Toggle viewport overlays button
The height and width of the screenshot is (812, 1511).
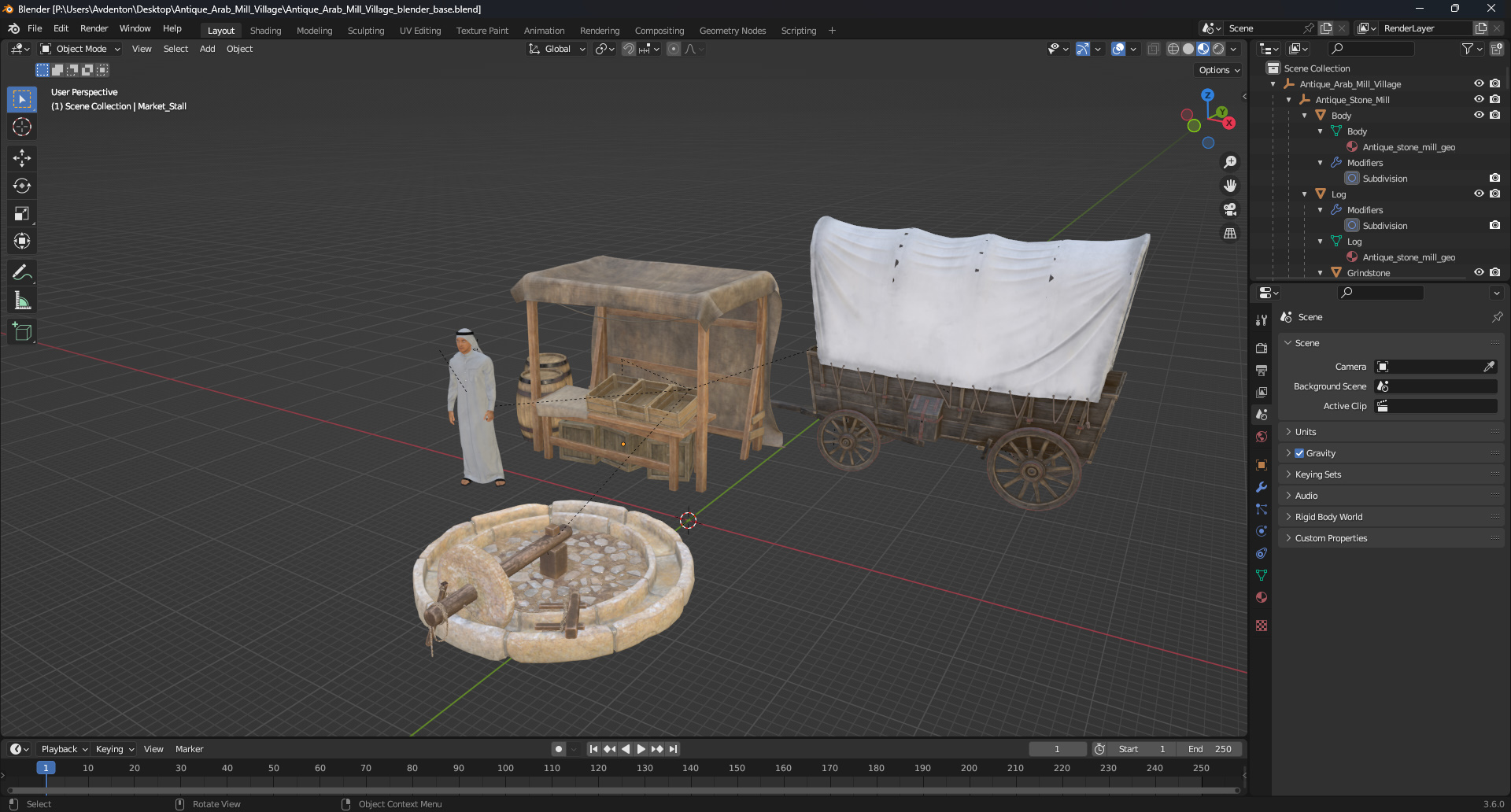coord(1118,49)
